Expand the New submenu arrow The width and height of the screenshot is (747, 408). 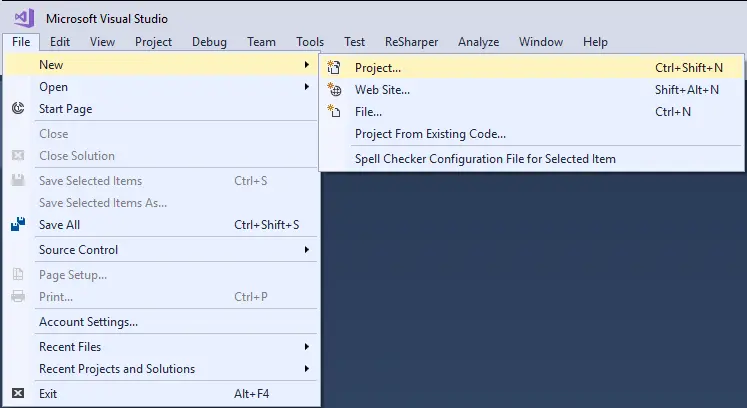(x=307, y=64)
